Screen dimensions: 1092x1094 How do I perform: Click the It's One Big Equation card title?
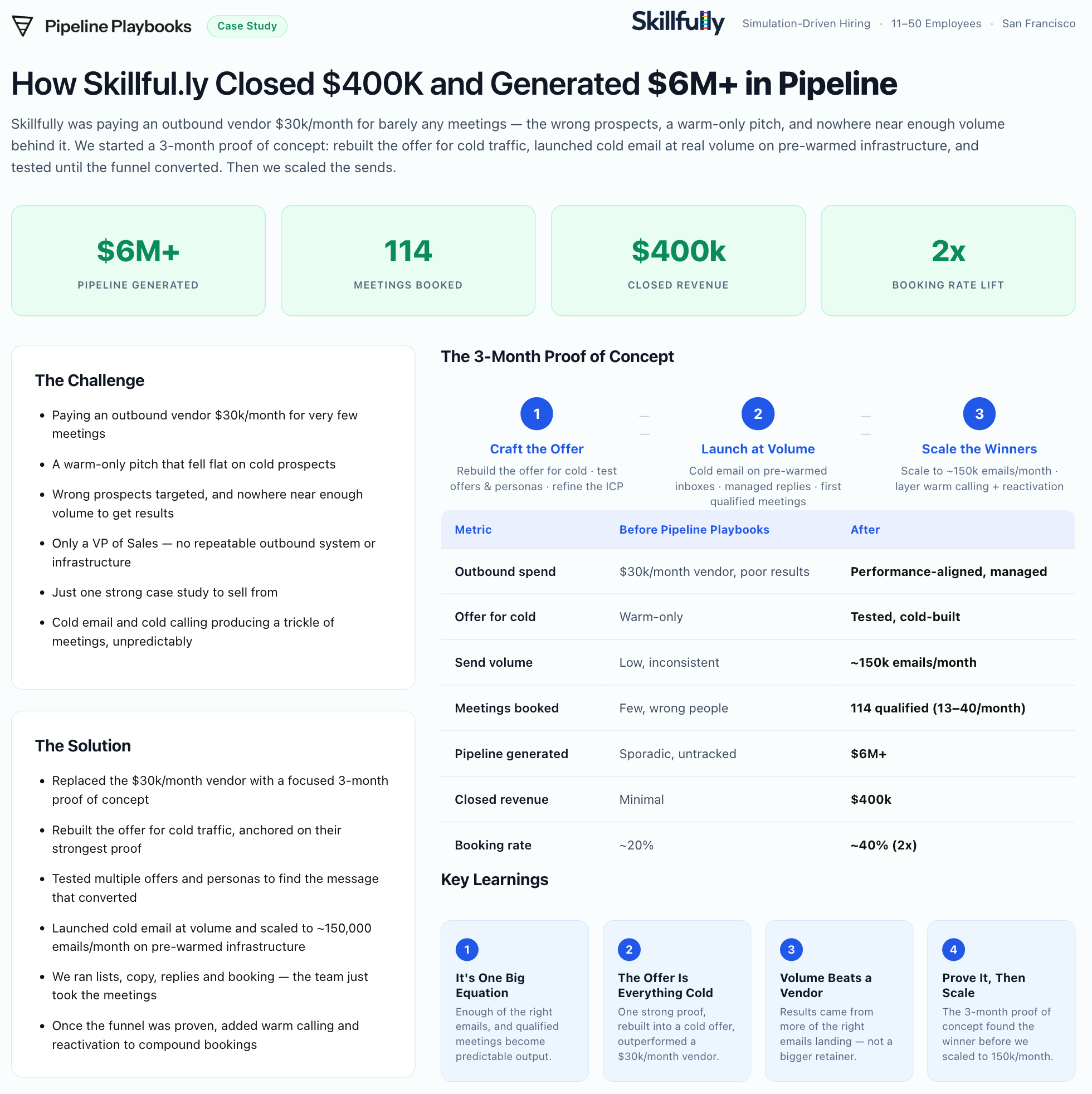coord(490,985)
